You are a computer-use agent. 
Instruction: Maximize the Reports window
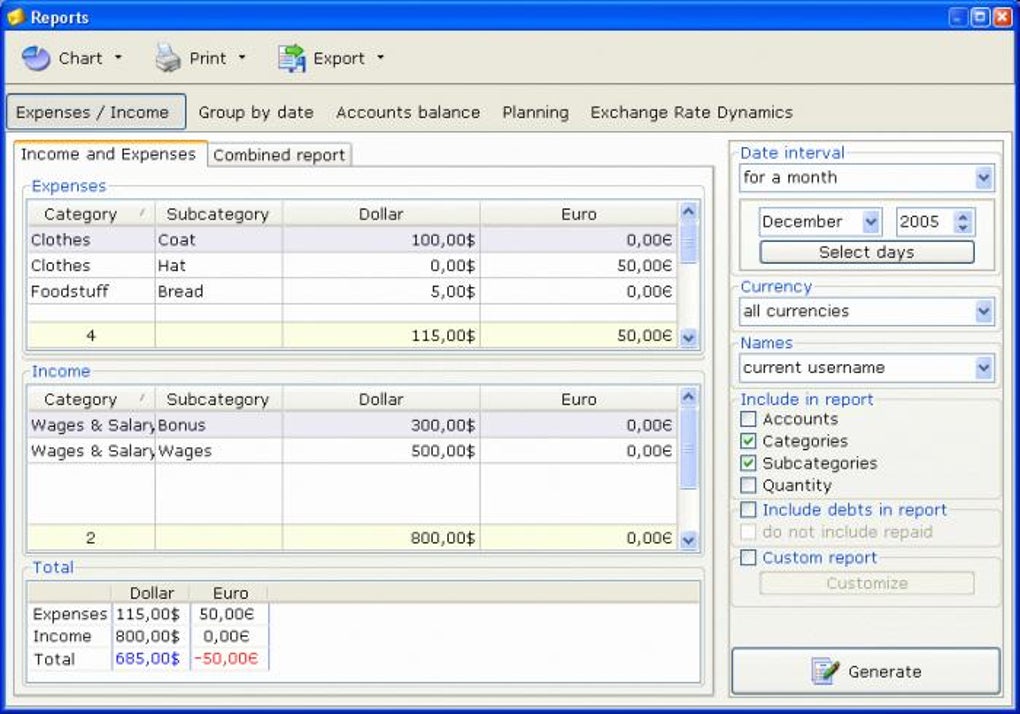click(980, 16)
